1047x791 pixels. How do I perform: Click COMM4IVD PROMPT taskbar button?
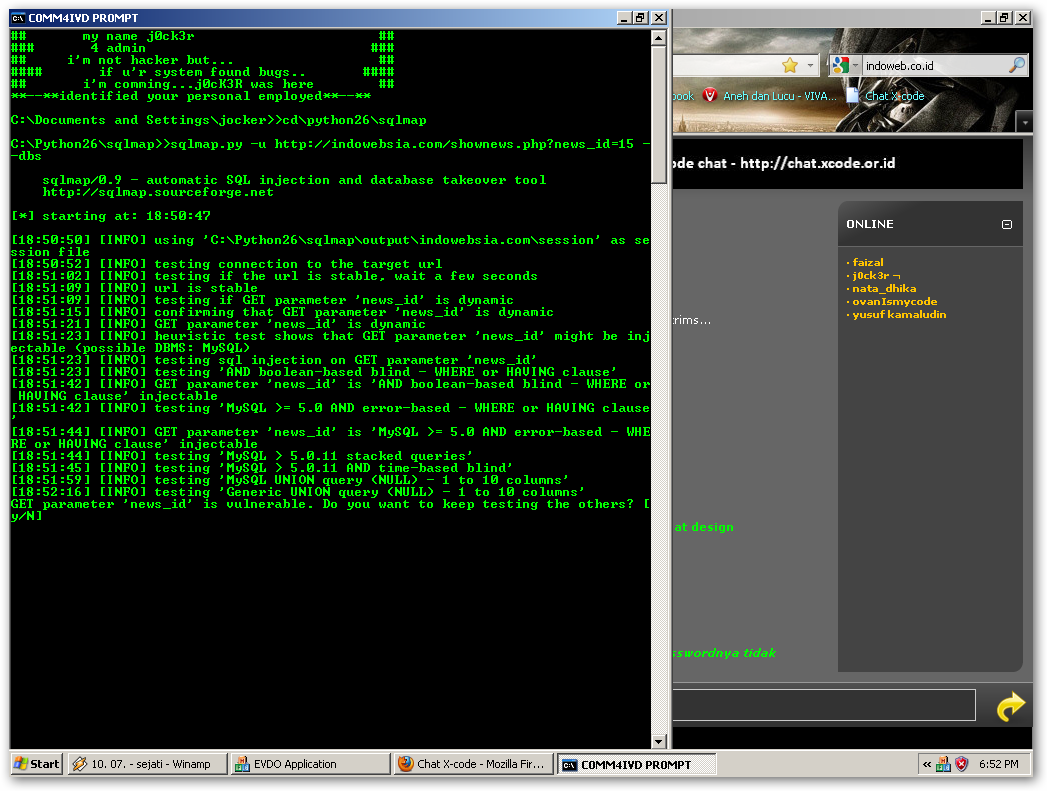tap(636, 764)
